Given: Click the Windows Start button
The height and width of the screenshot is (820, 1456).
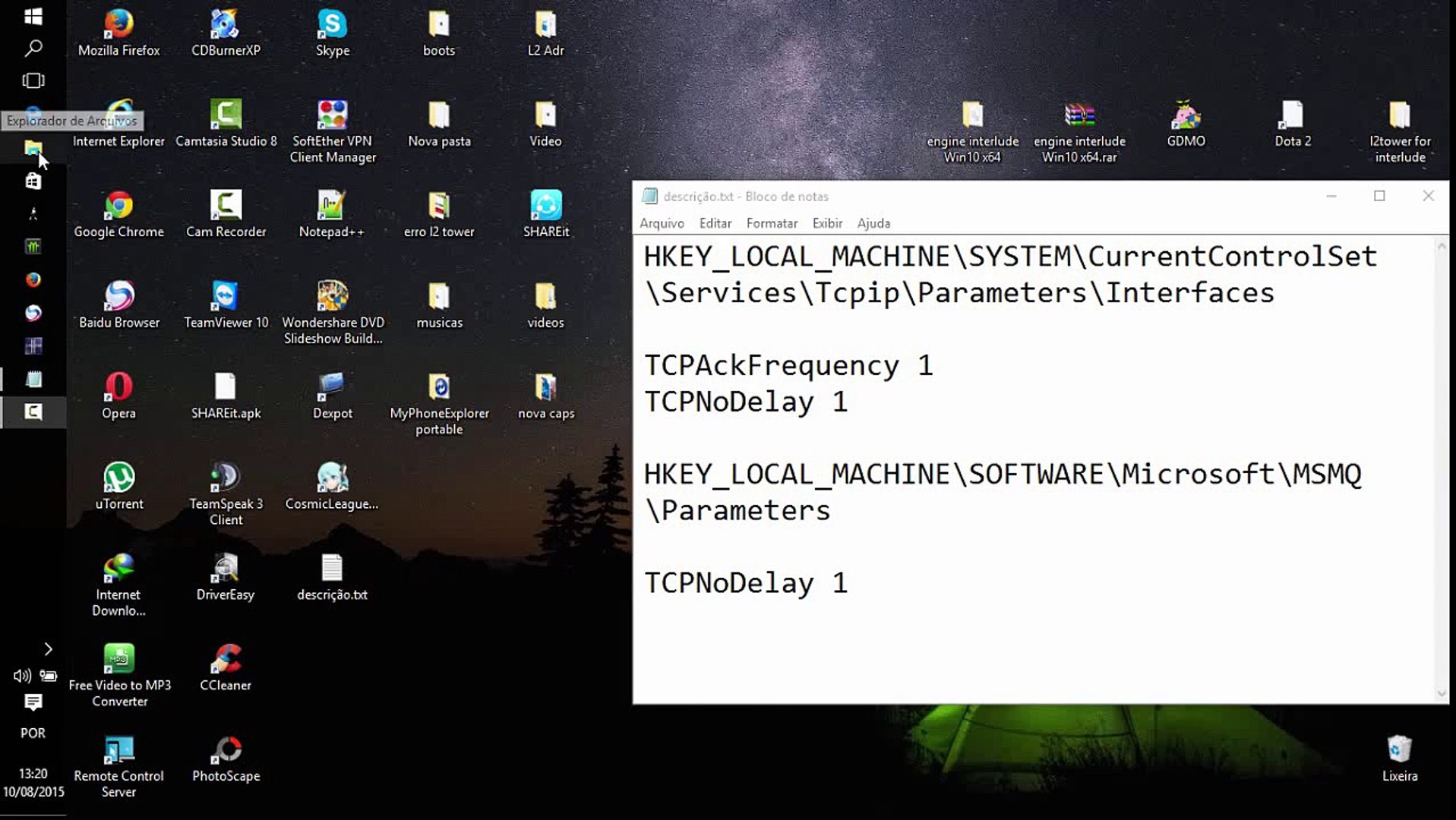Looking at the screenshot, I should [x=33, y=16].
